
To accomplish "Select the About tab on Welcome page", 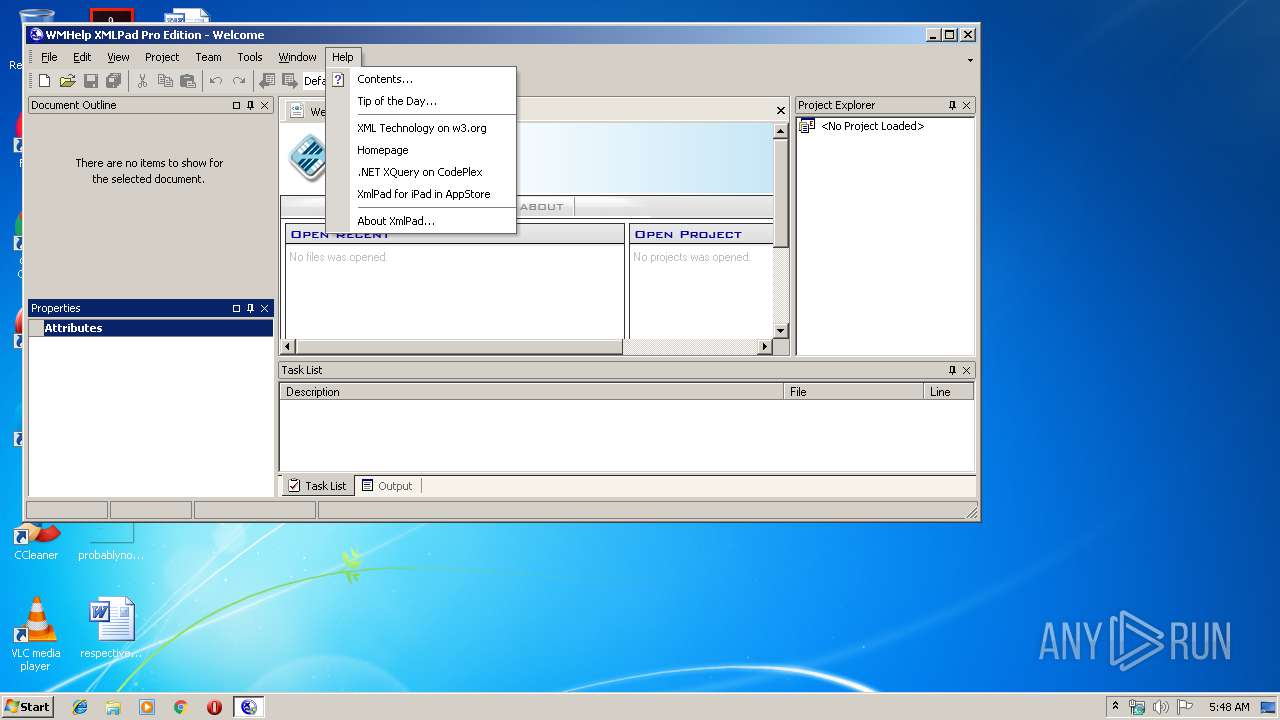I will click(x=543, y=207).
